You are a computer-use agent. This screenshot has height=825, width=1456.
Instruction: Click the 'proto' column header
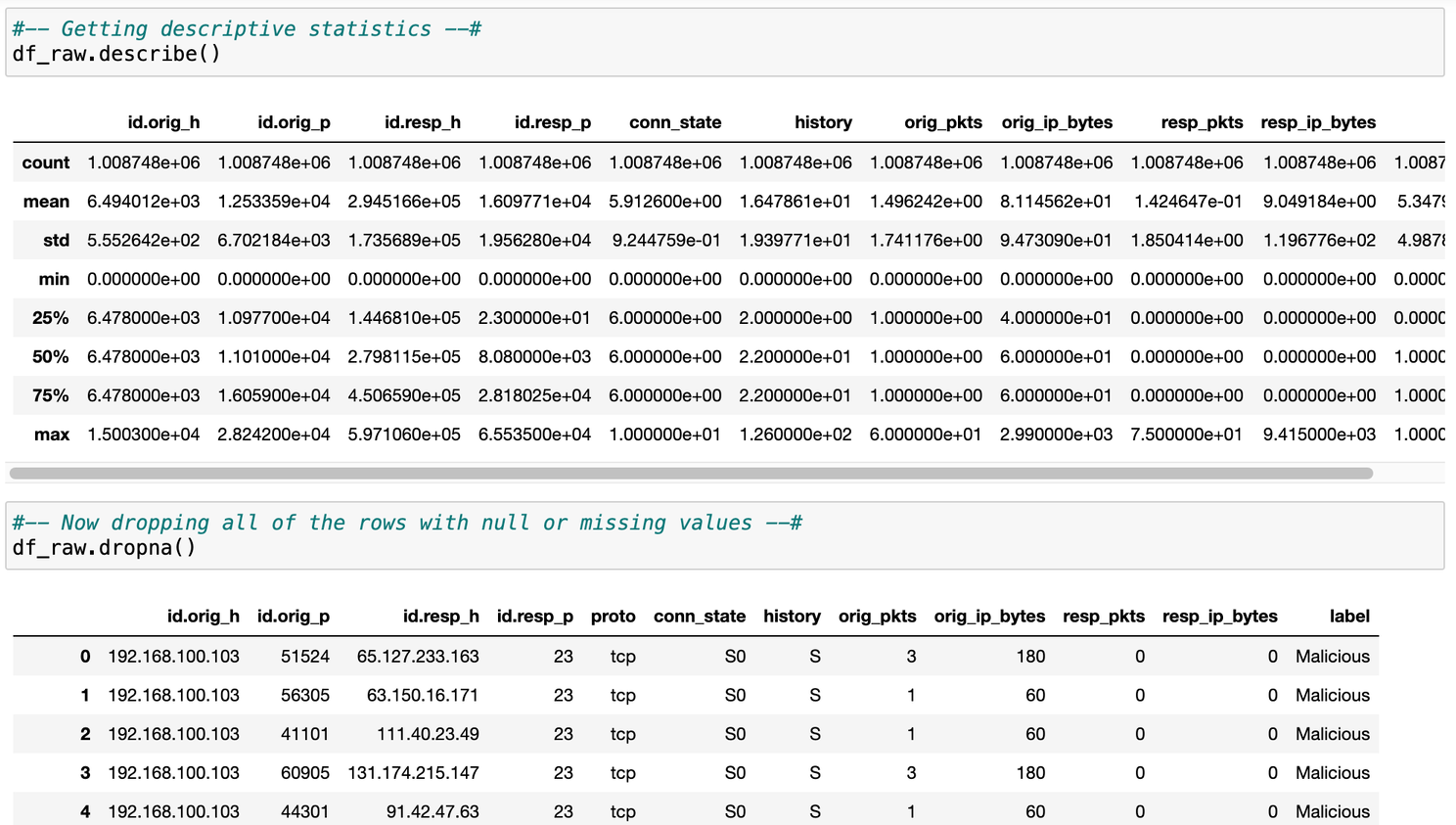(x=613, y=617)
